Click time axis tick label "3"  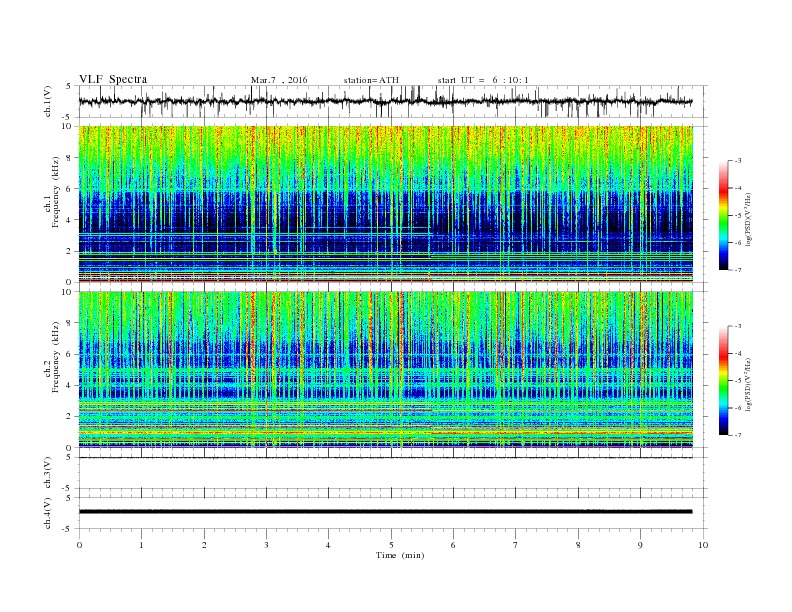pyautogui.click(x=266, y=545)
